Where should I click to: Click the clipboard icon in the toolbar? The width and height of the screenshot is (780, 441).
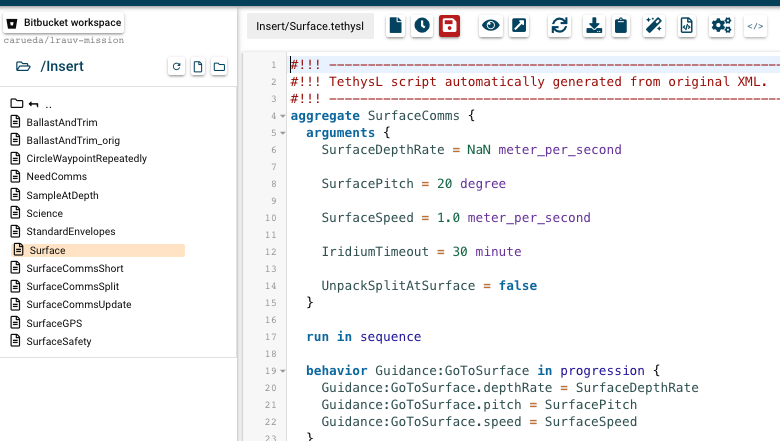tap(621, 26)
